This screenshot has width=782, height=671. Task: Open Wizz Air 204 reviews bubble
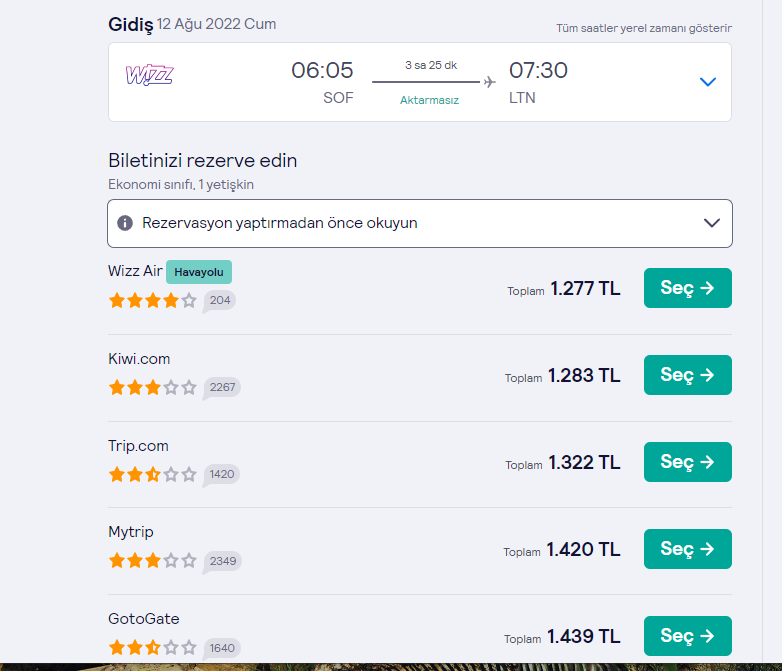pyautogui.click(x=220, y=300)
